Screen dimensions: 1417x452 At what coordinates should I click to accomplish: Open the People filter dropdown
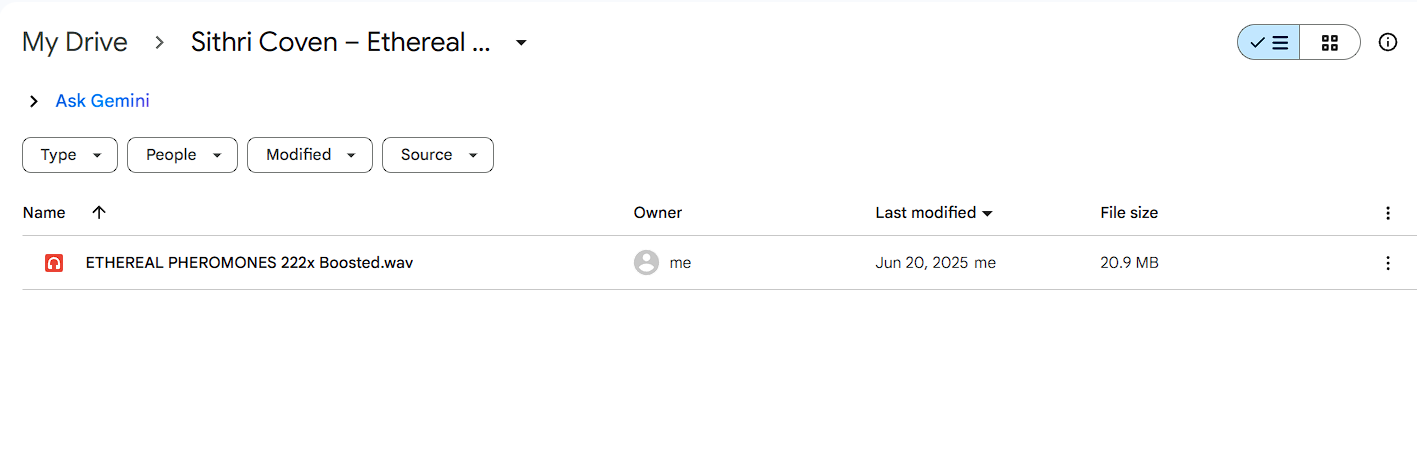coord(182,155)
